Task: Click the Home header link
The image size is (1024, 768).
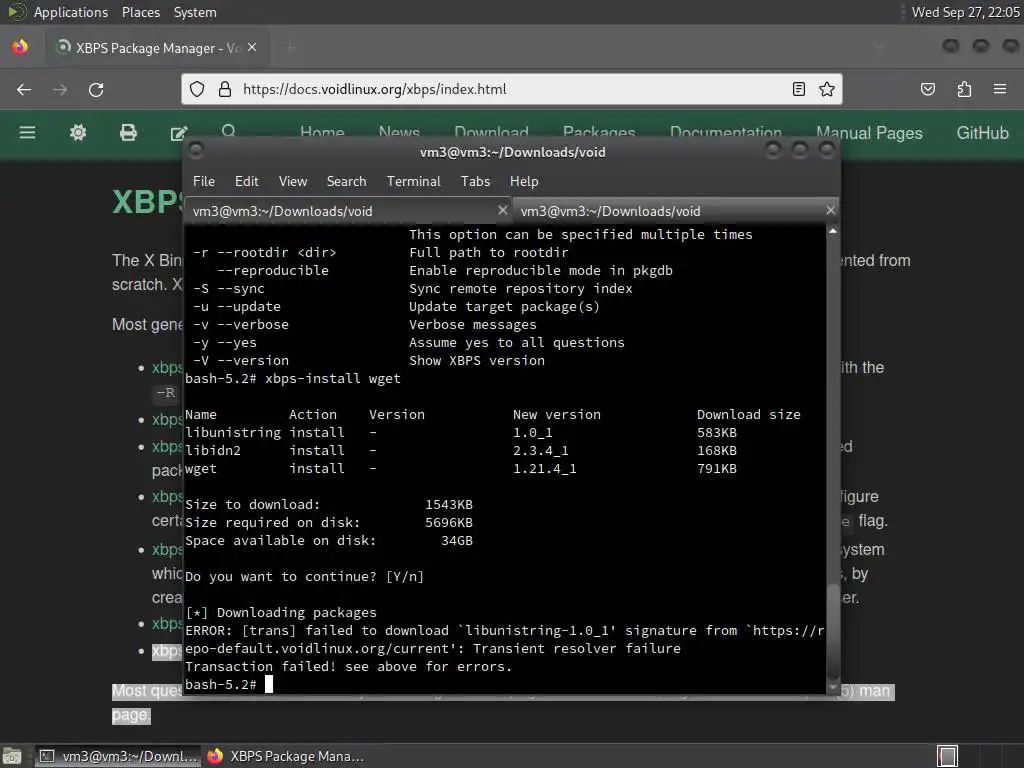Action: click(x=322, y=133)
